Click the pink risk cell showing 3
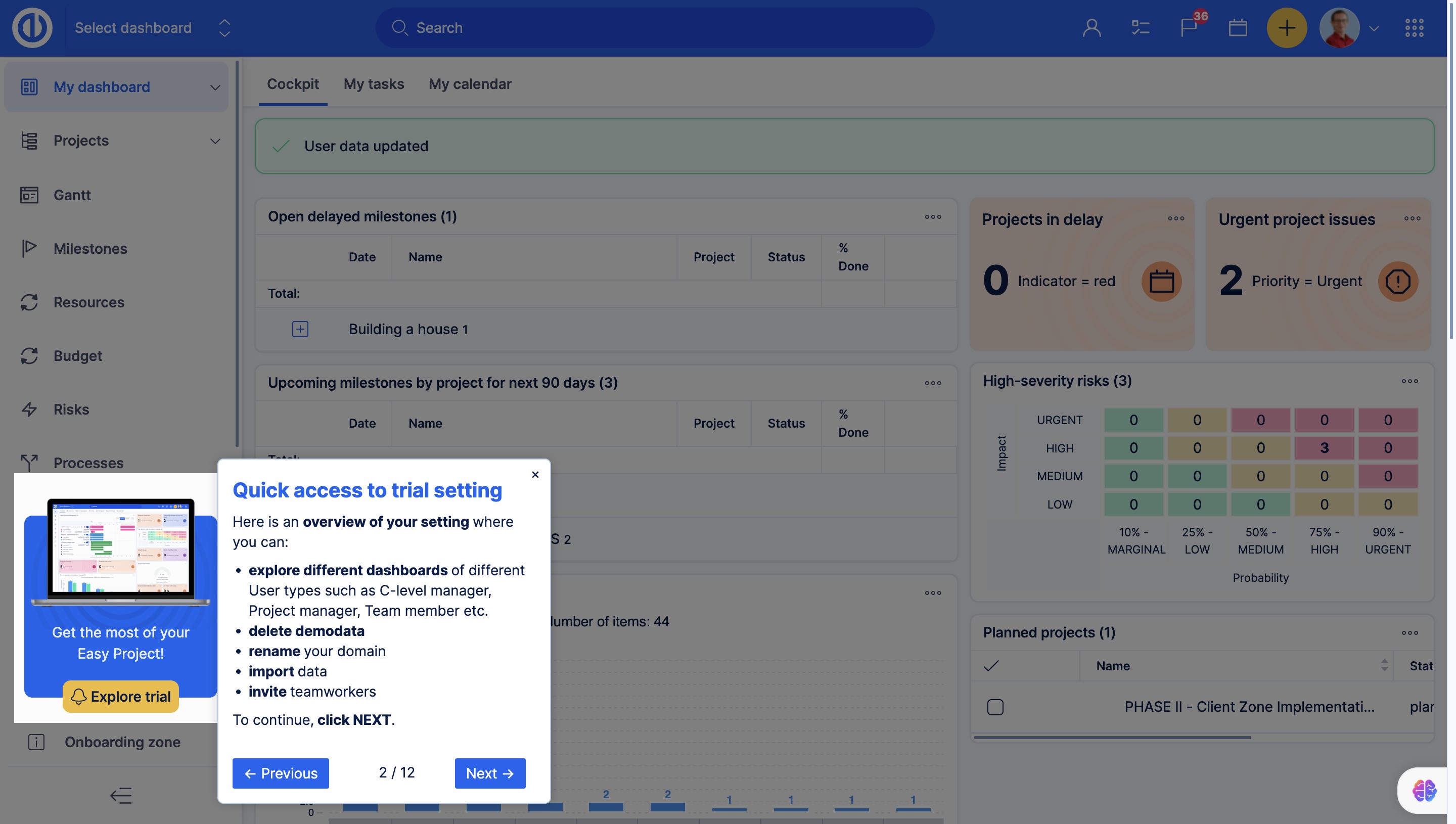Viewport: 1456px width, 824px height. 1324,448
